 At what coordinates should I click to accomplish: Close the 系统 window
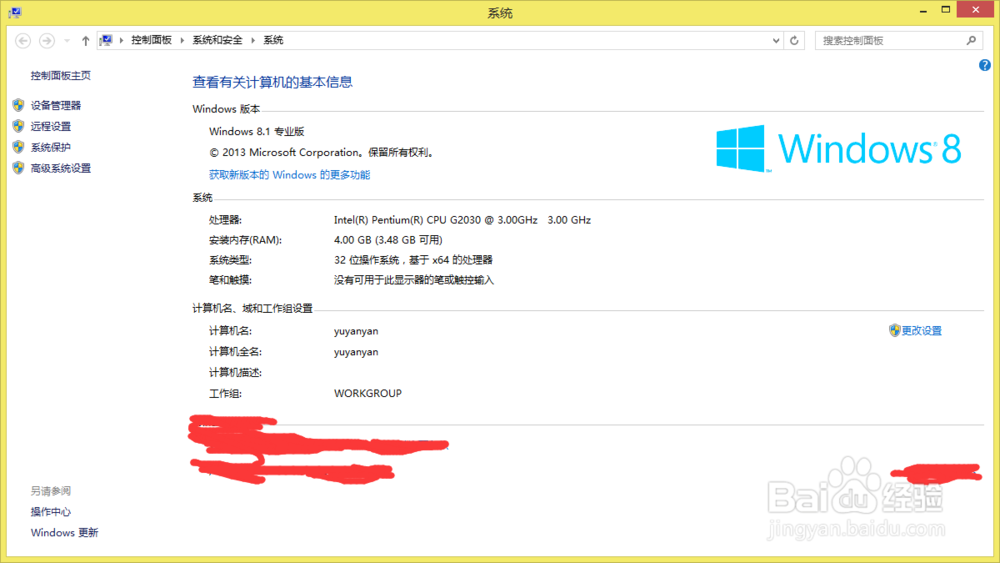[976, 10]
